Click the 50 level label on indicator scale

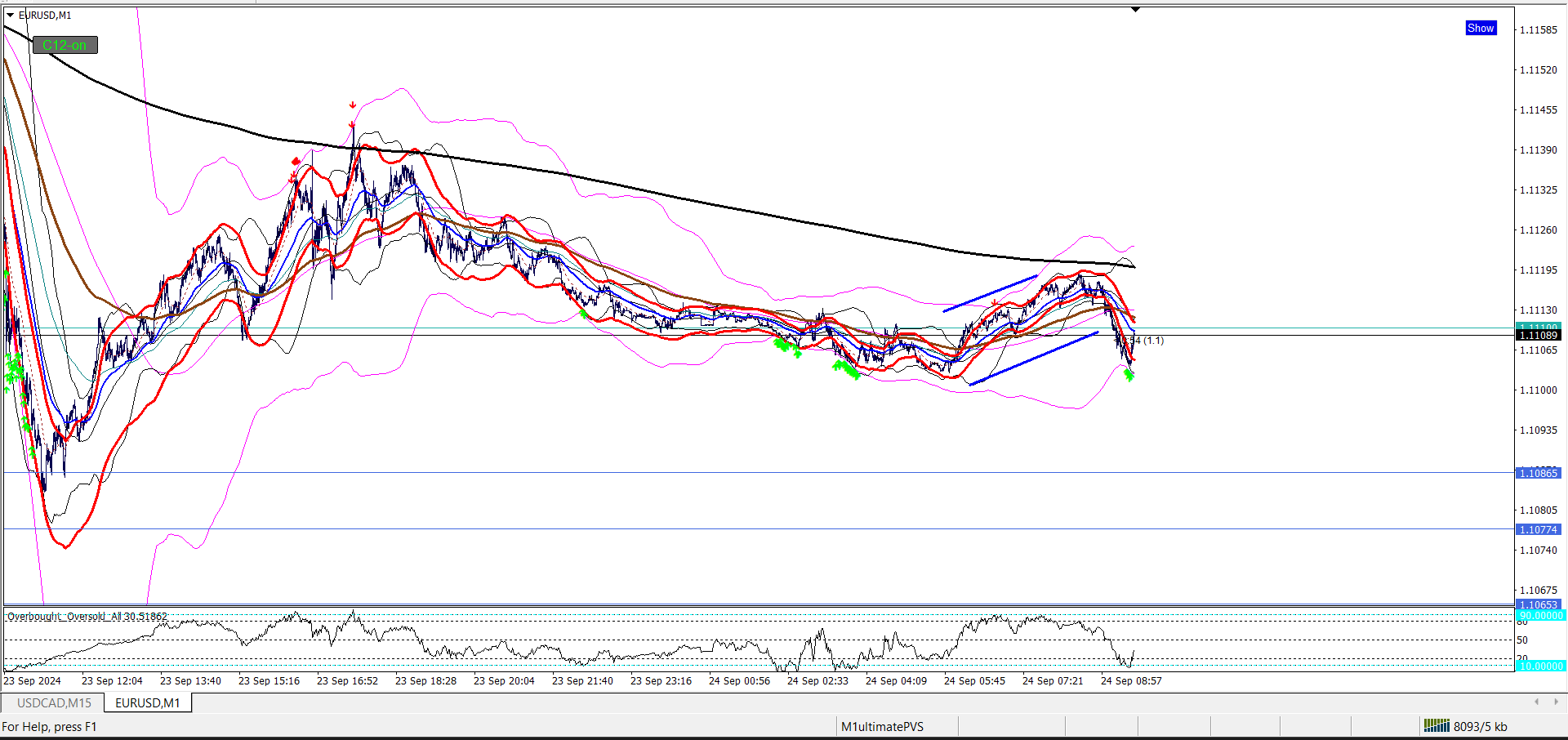(x=1522, y=640)
